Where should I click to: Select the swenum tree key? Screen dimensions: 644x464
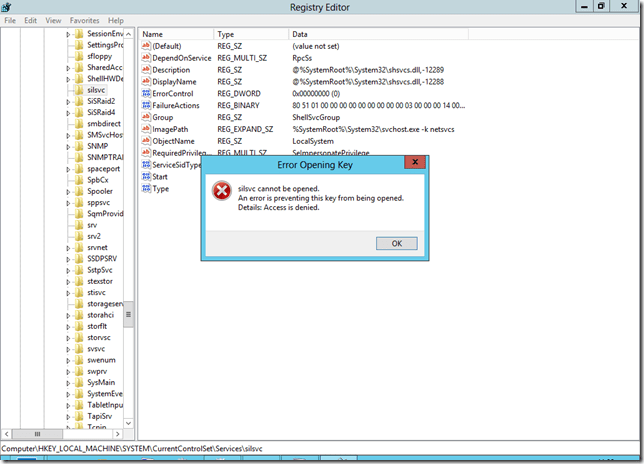(101, 360)
